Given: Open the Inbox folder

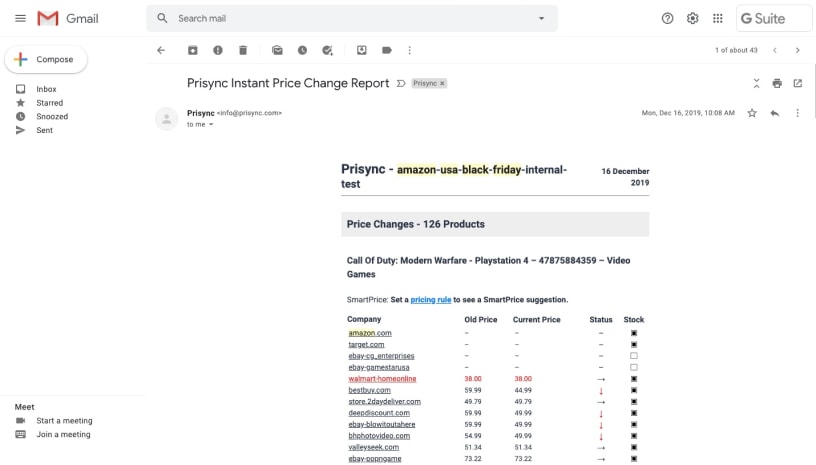Looking at the screenshot, I should click(46, 89).
